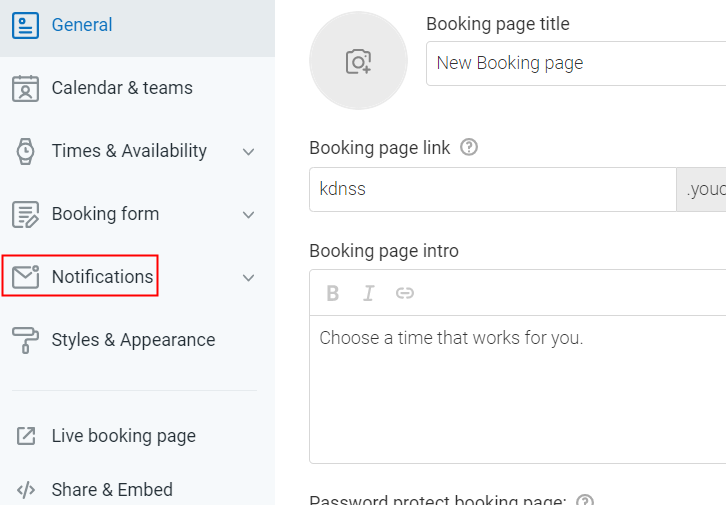The width and height of the screenshot is (726, 505).
Task: Click the Times & Availability watch icon
Action: [x=25, y=151]
